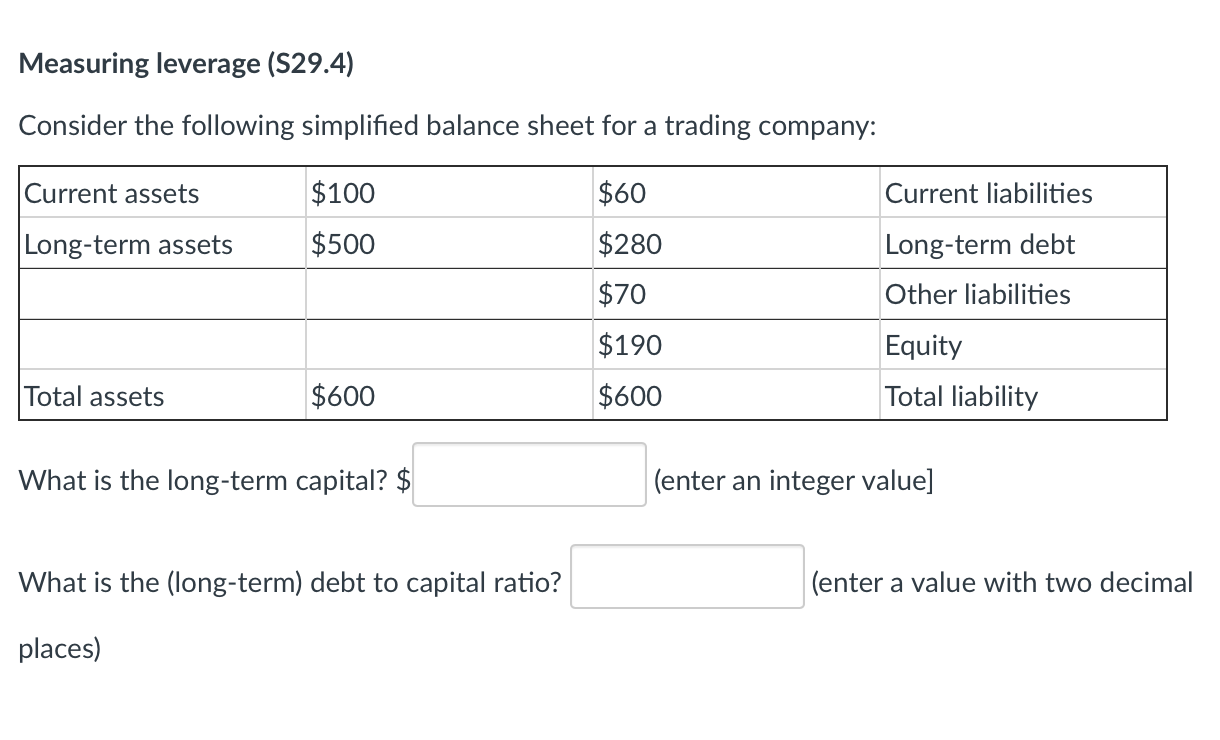Select the $190 equity value cell
This screenshot has height=740, width=1220.
click(x=630, y=345)
